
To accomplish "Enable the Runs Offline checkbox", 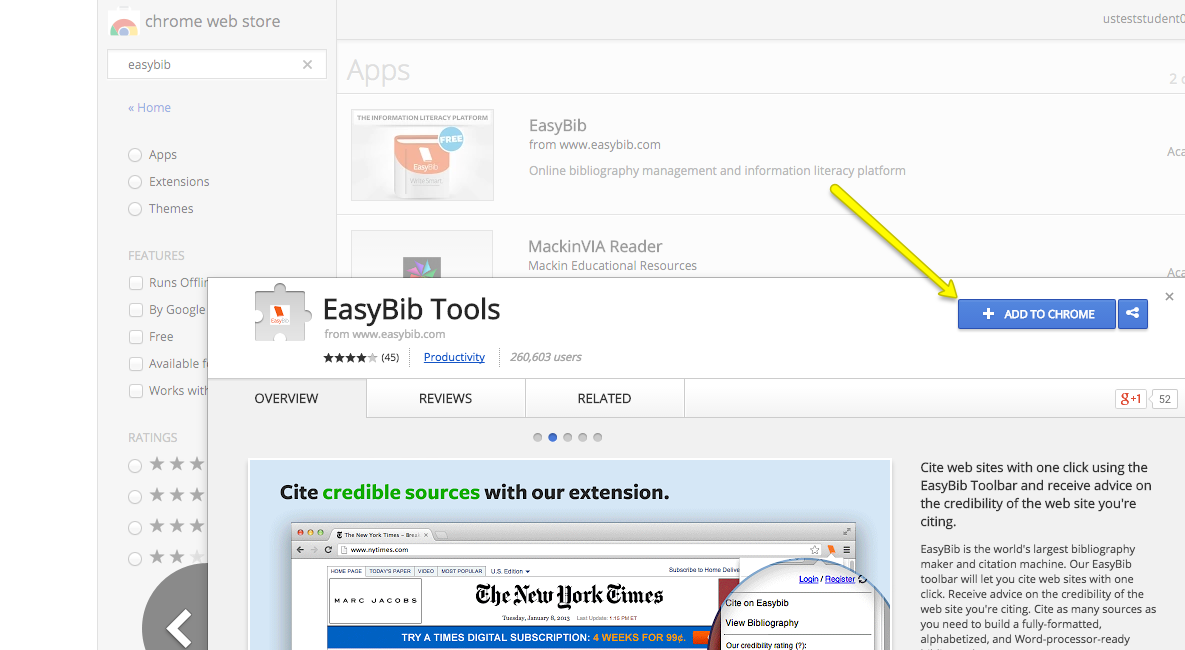I will [x=135, y=283].
